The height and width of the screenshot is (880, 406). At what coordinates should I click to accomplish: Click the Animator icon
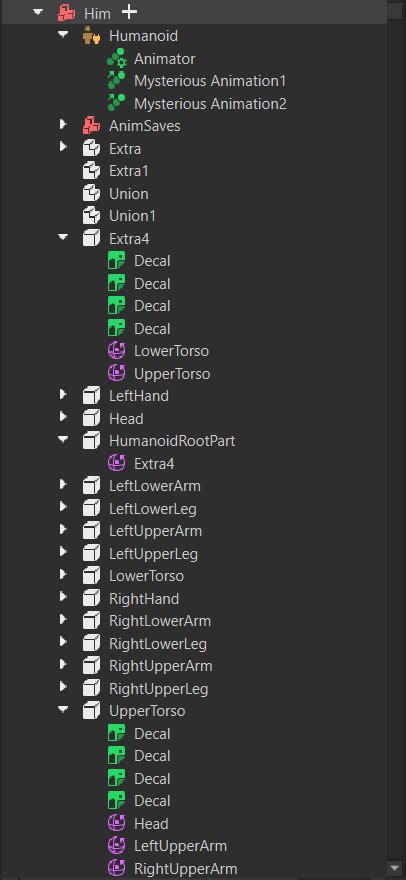click(x=116, y=58)
